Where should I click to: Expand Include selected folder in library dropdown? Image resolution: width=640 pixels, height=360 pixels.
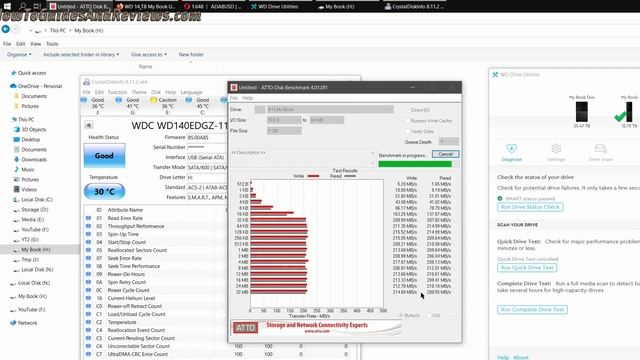click(81, 54)
